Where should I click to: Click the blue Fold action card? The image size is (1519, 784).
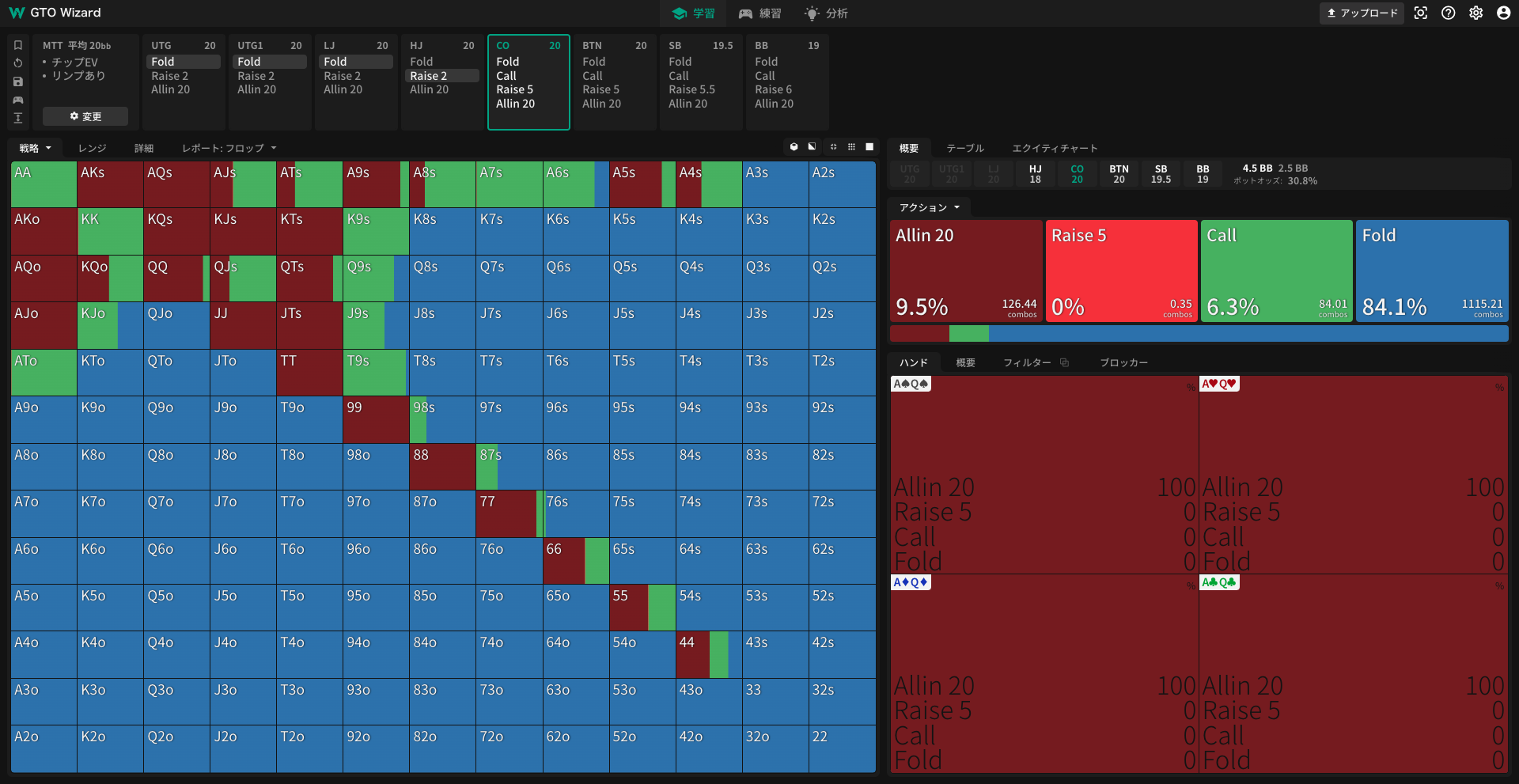(1432, 271)
